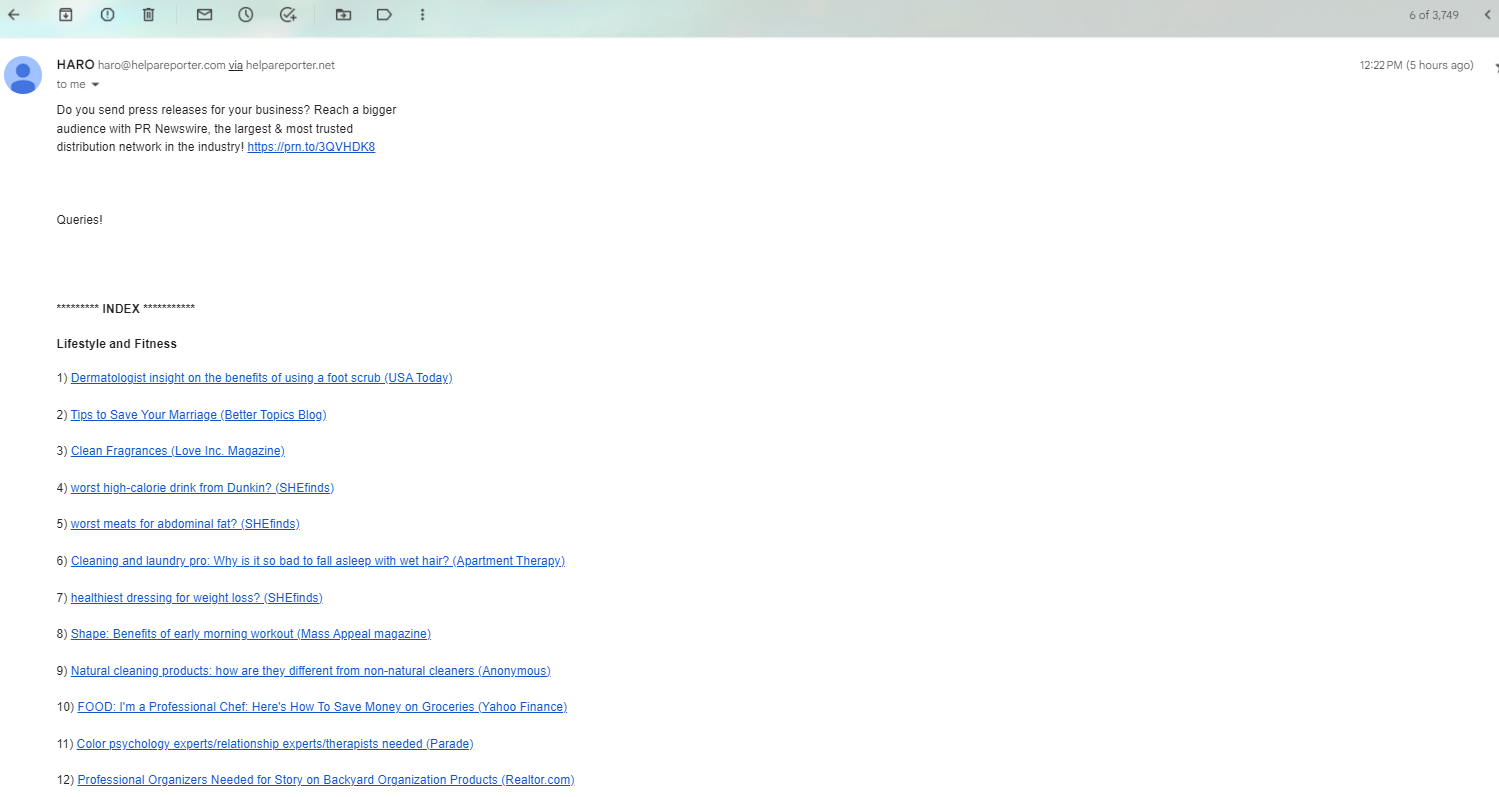
Task: Apply a label to this email
Action: pos(384,15)
